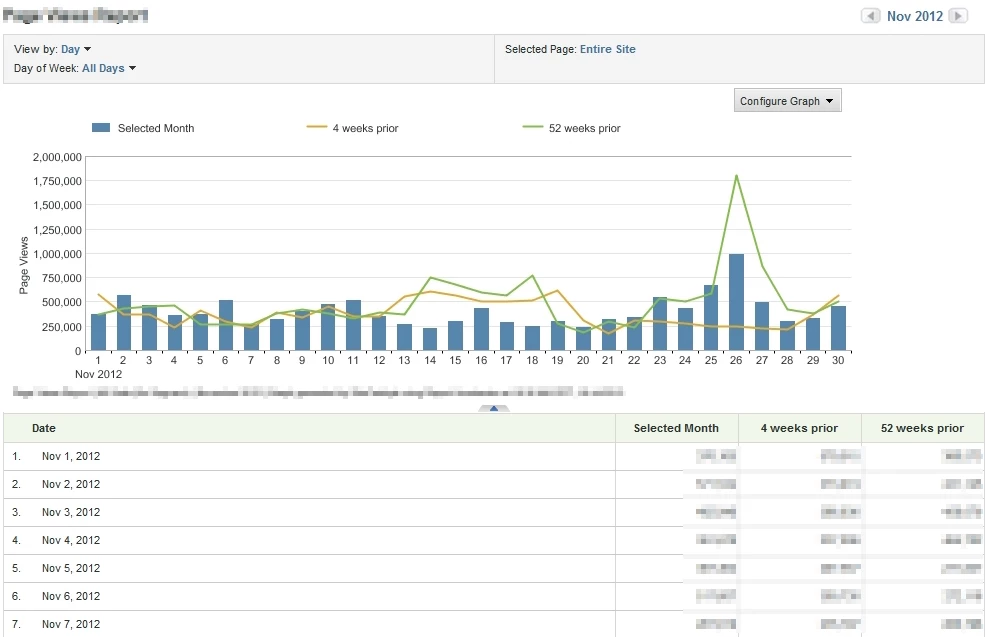Open the View by Day dropdown
This screenshot has width=985, height=637.
tap(75, 49)
